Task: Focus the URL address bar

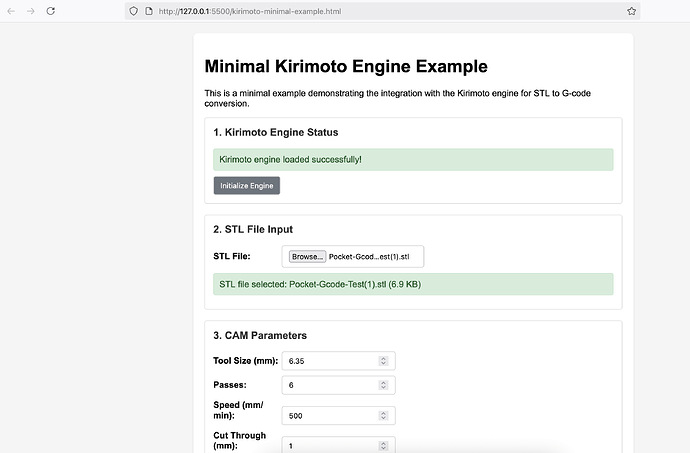Action: 382,11
